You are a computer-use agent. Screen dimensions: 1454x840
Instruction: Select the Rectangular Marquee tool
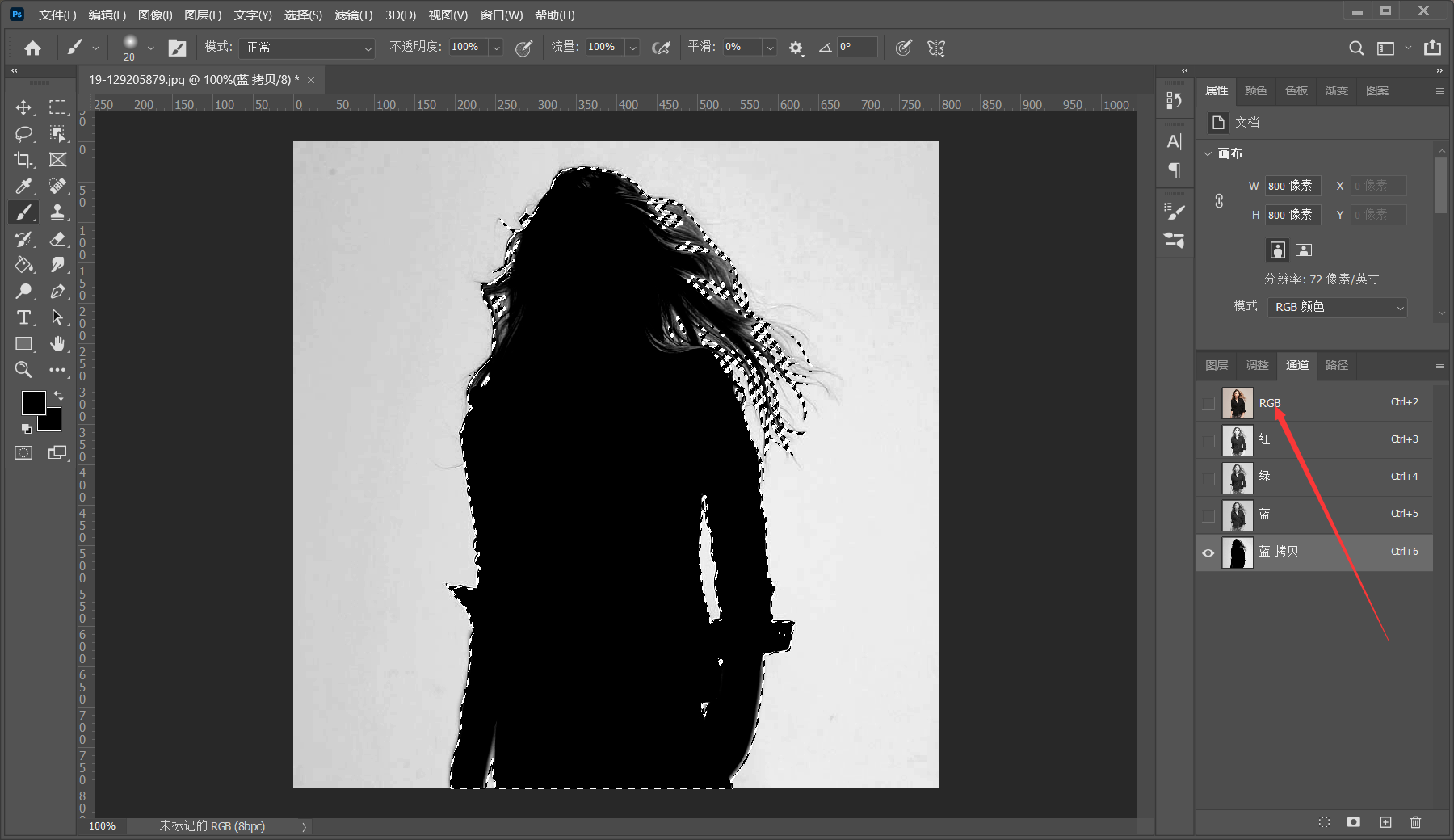coord(57,107)
